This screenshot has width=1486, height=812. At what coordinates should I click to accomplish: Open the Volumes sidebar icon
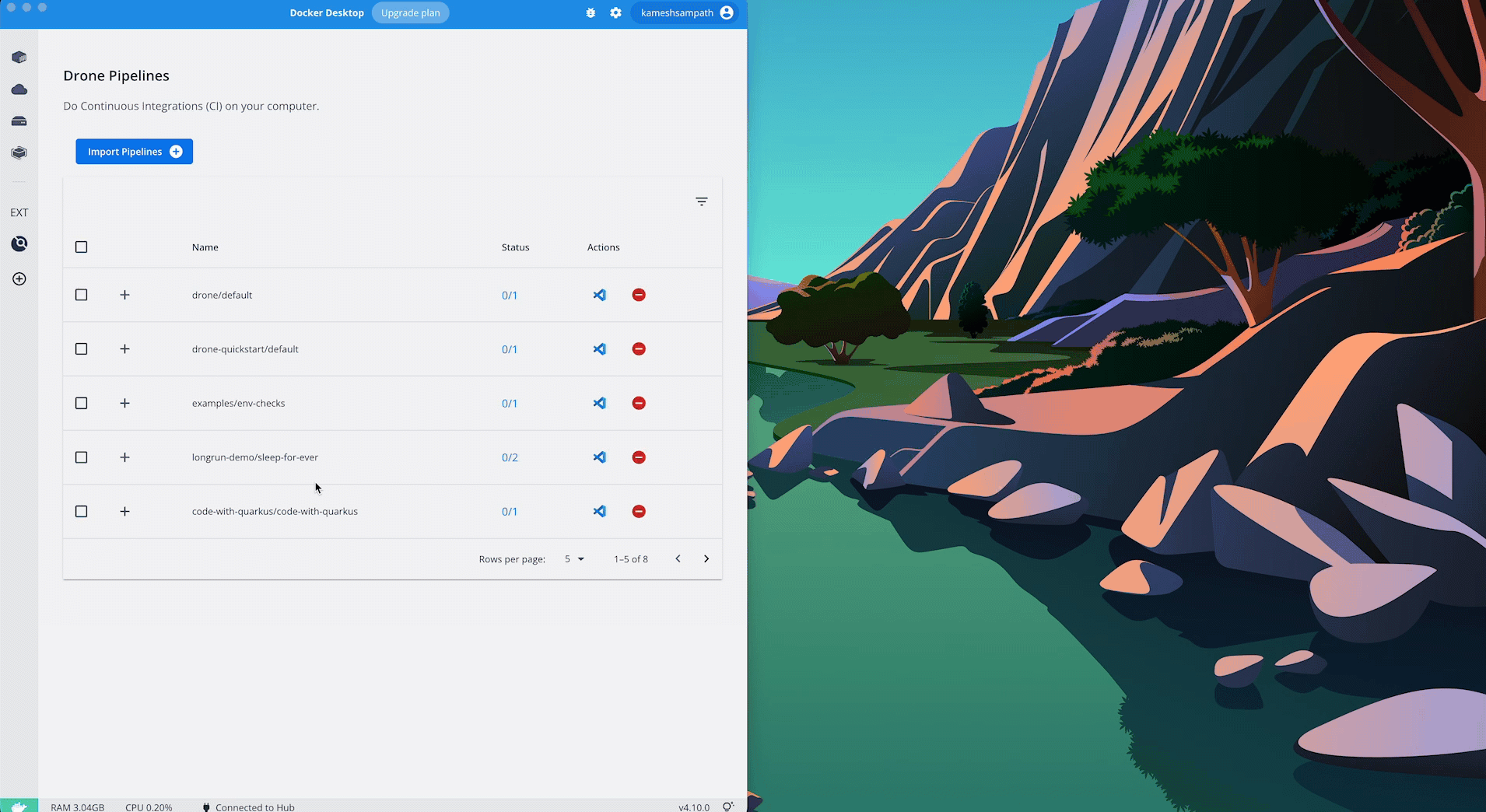pyautogui.click(x=19, y=121)
